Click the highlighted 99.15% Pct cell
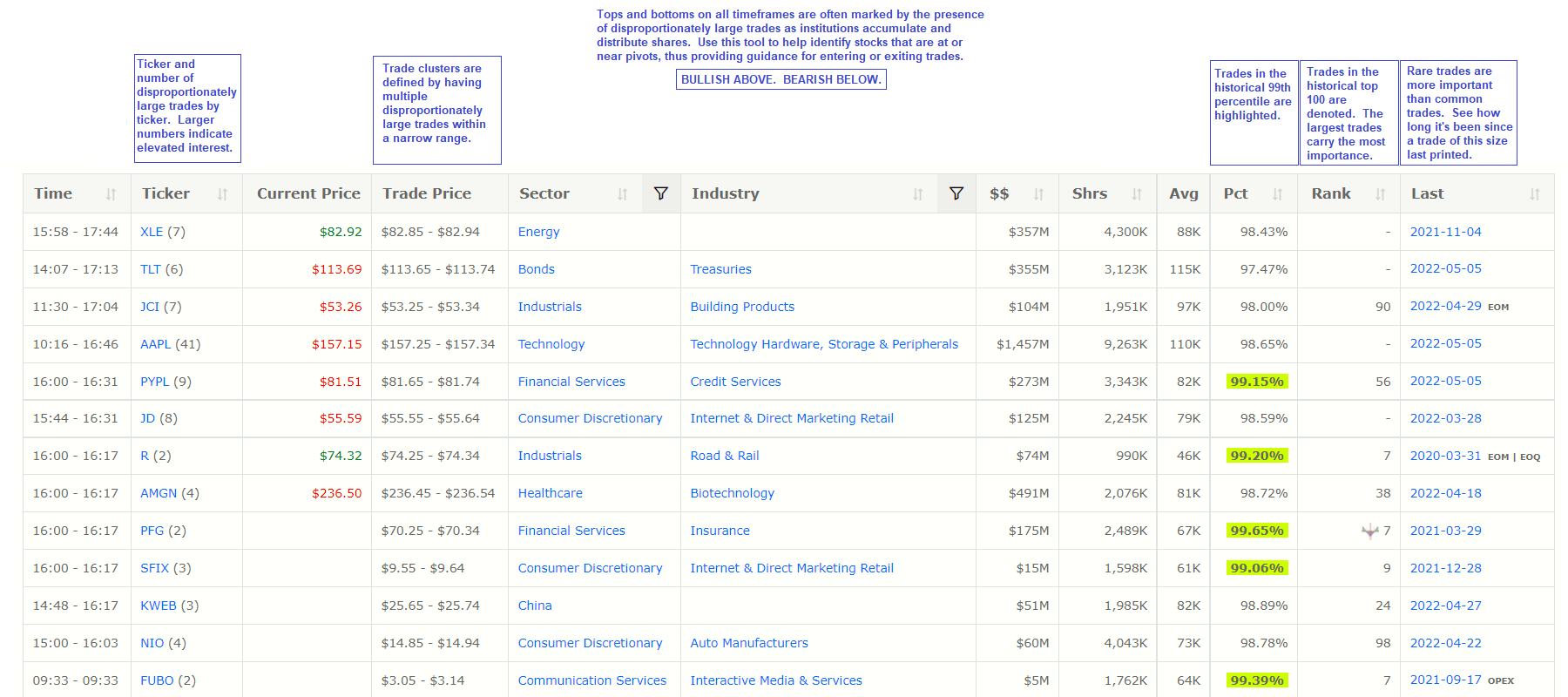Screen dimensions: 1568x697 [1257, 382]
